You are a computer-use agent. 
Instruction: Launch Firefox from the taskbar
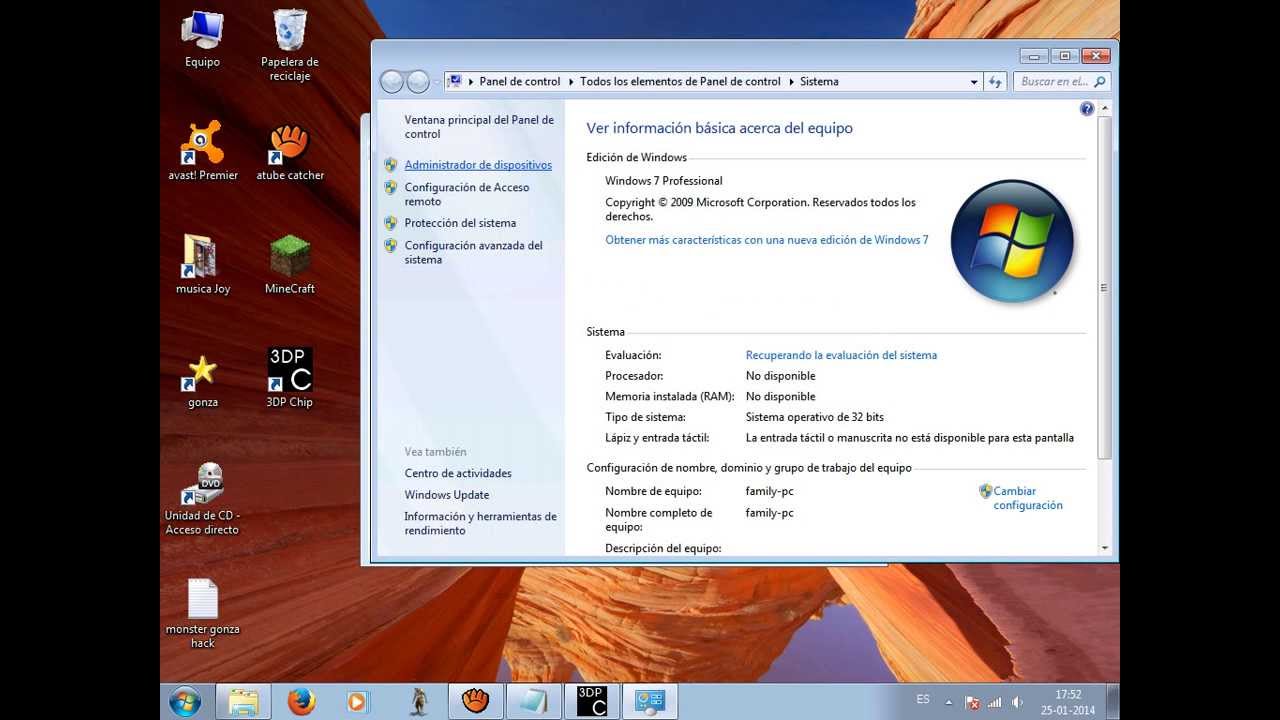tap(301, 702)
